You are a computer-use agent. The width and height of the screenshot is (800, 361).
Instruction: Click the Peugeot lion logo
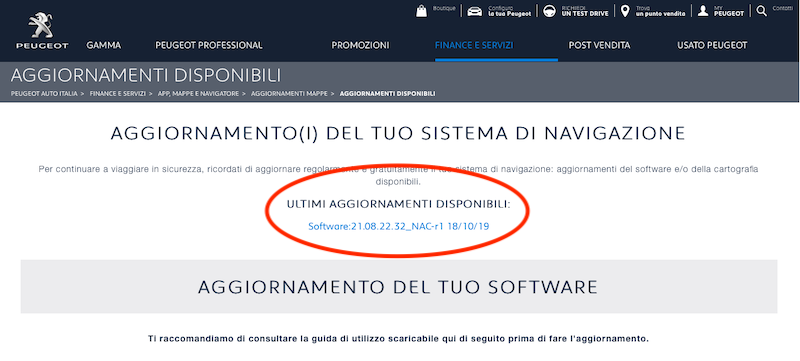tap(42, 31)
